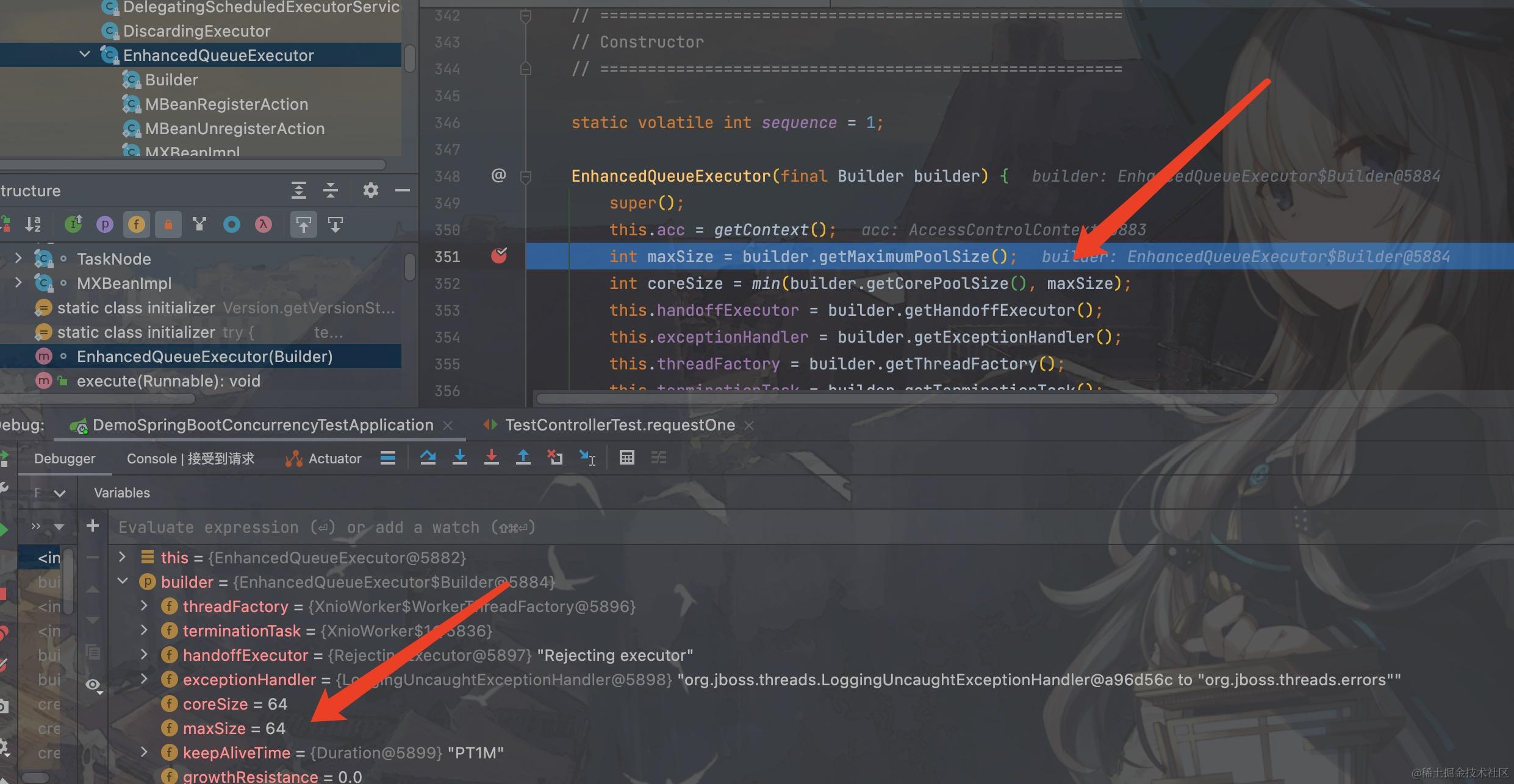Click View Breakpoints red circles icon
This screenshot has height=784, width=1514.
[4, 633]
